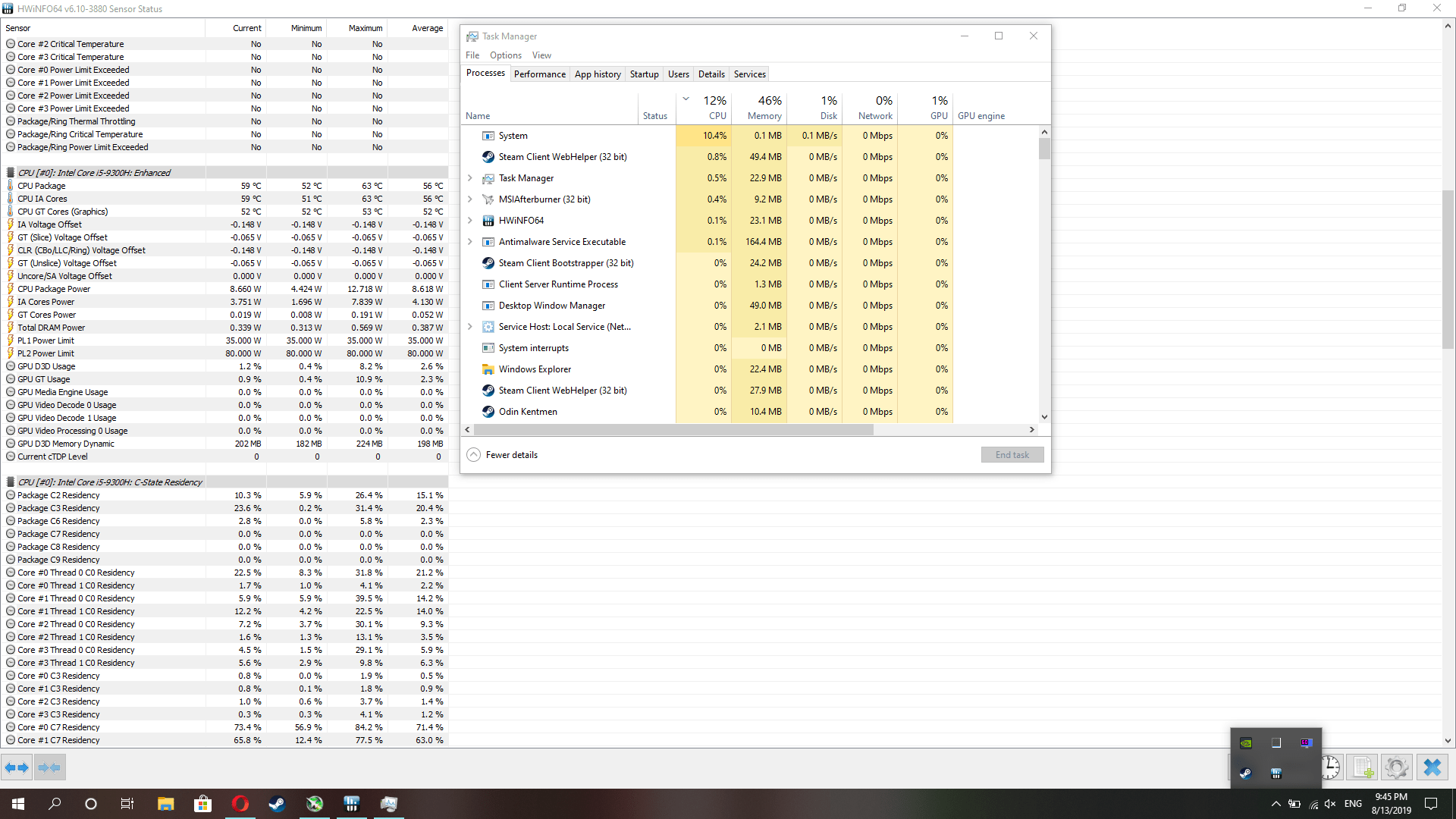
Task: Open HWiNFO settings gear icon
Action: (1396, 767)
